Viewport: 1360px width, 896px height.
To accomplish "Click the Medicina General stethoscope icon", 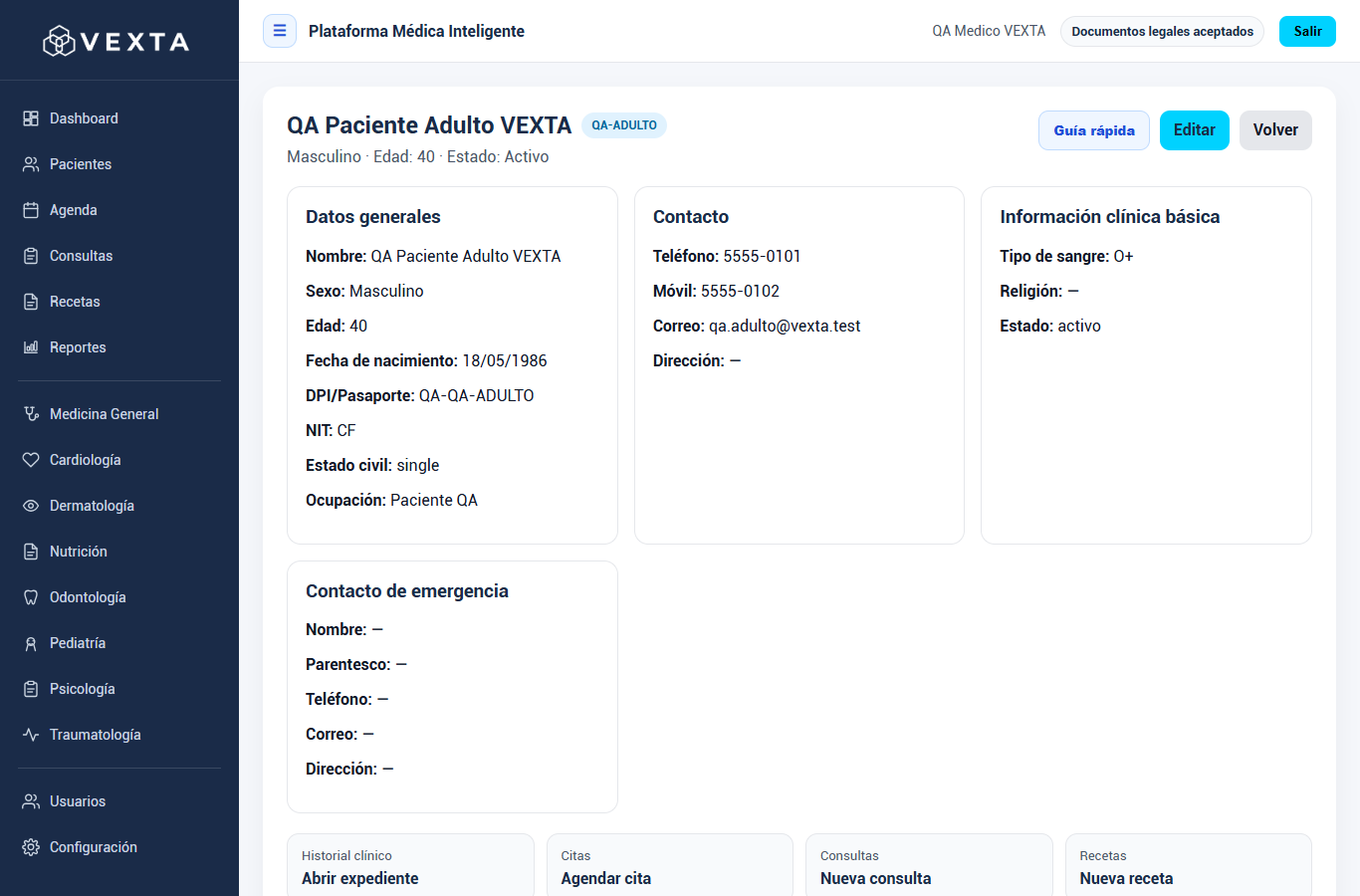I will click(x=31, y=414).
